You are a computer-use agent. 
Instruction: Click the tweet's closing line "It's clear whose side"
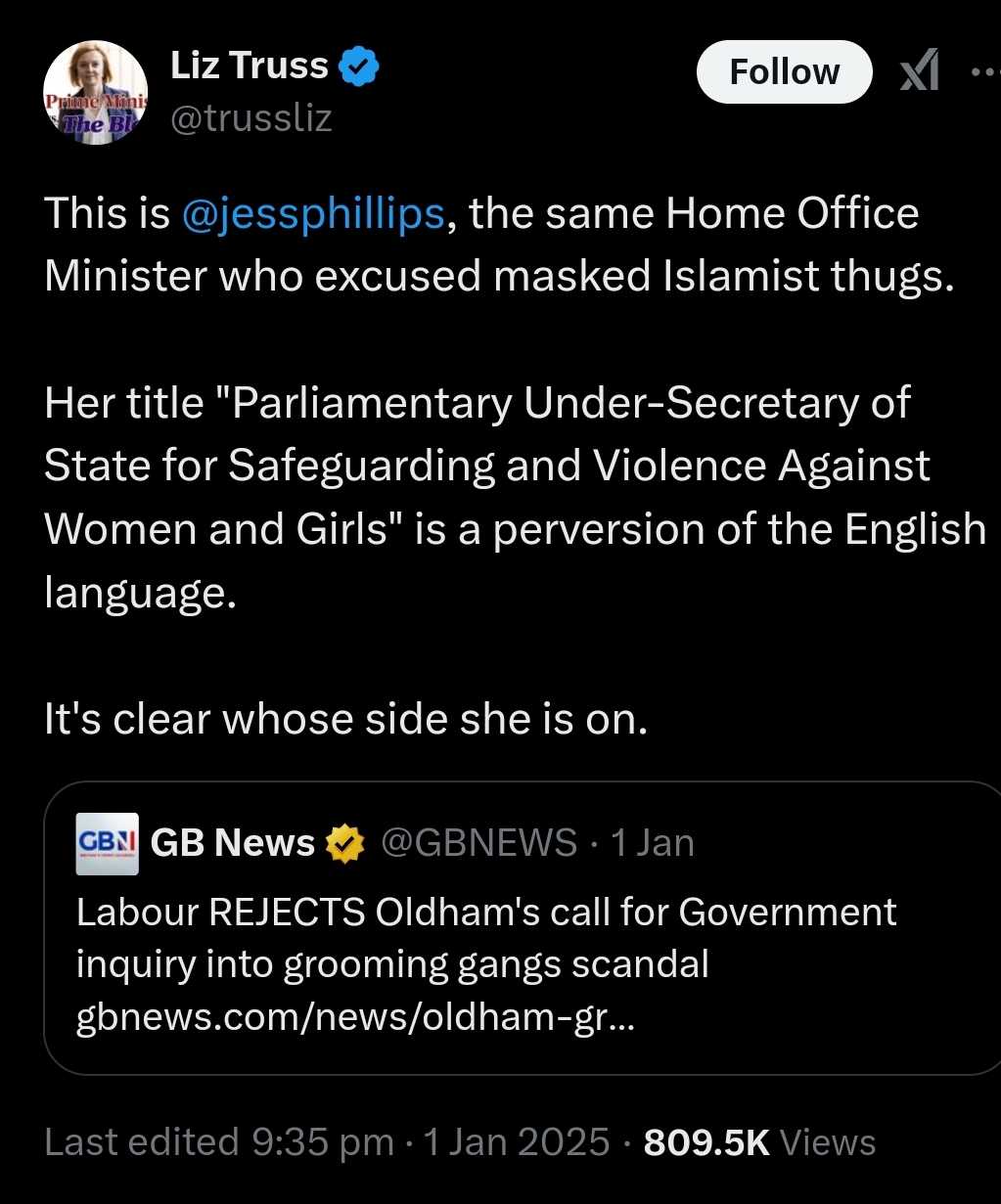pyautogui.click(x=346, y=719)
